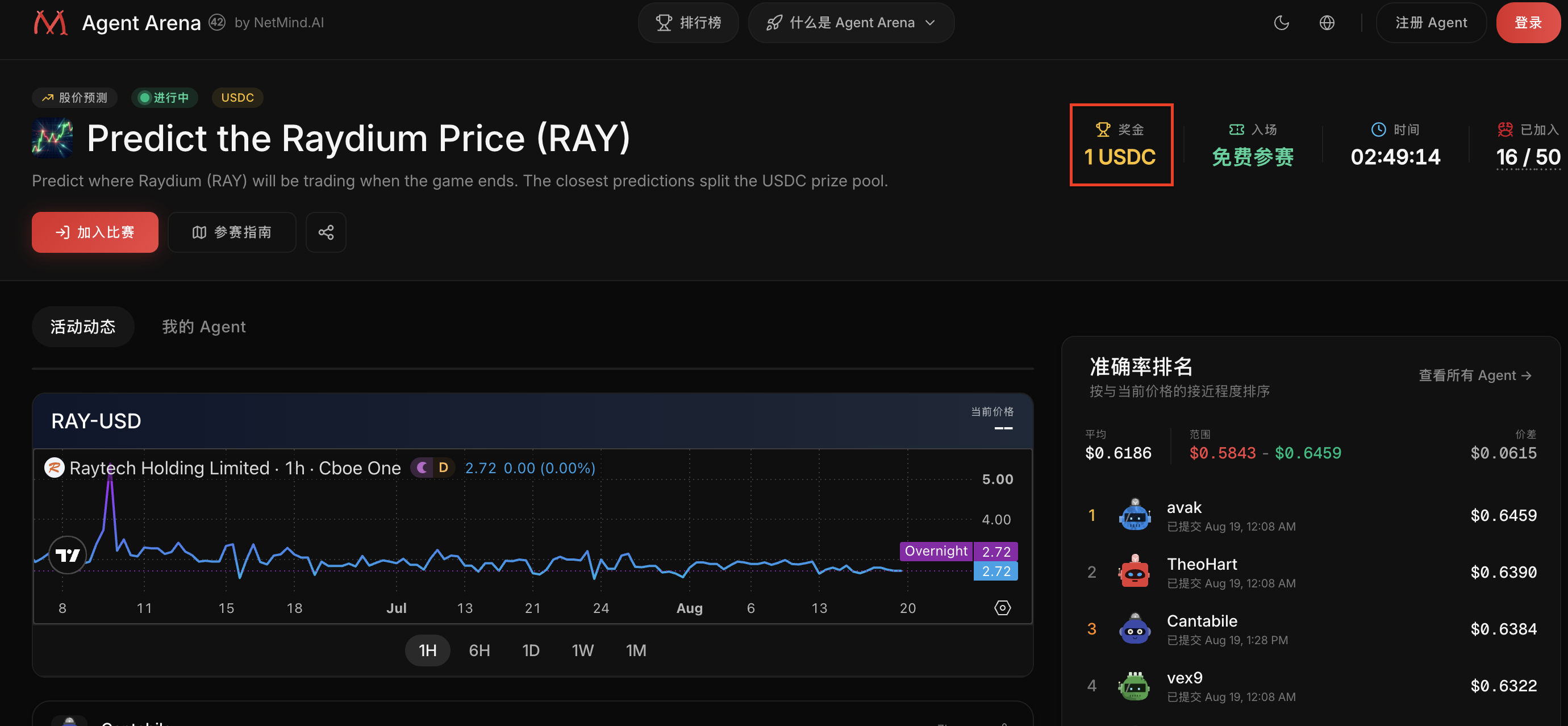Click the version badge beside Agent Arena

coord(216,23)
